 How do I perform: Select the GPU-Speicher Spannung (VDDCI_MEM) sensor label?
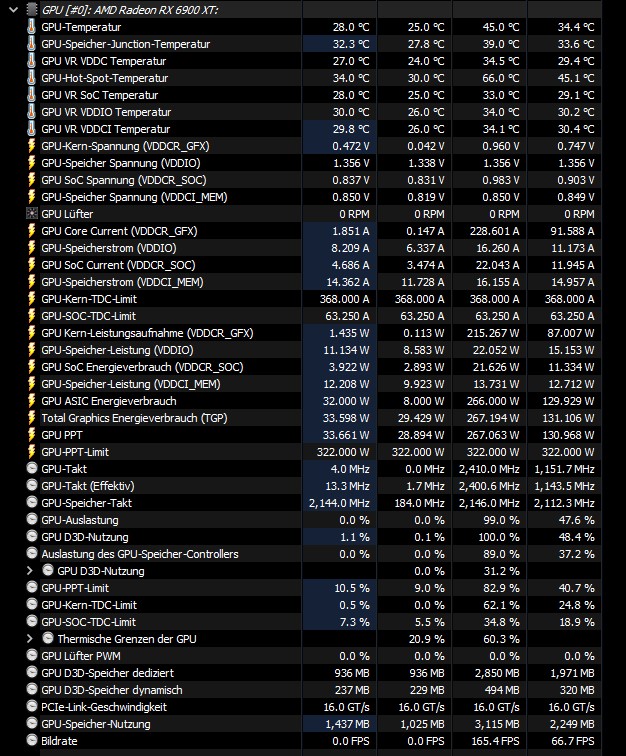(134, 197)
